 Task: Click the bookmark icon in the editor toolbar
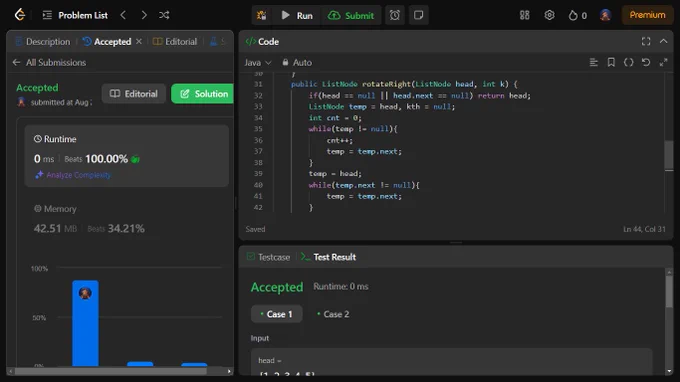(x=611, y=62)
